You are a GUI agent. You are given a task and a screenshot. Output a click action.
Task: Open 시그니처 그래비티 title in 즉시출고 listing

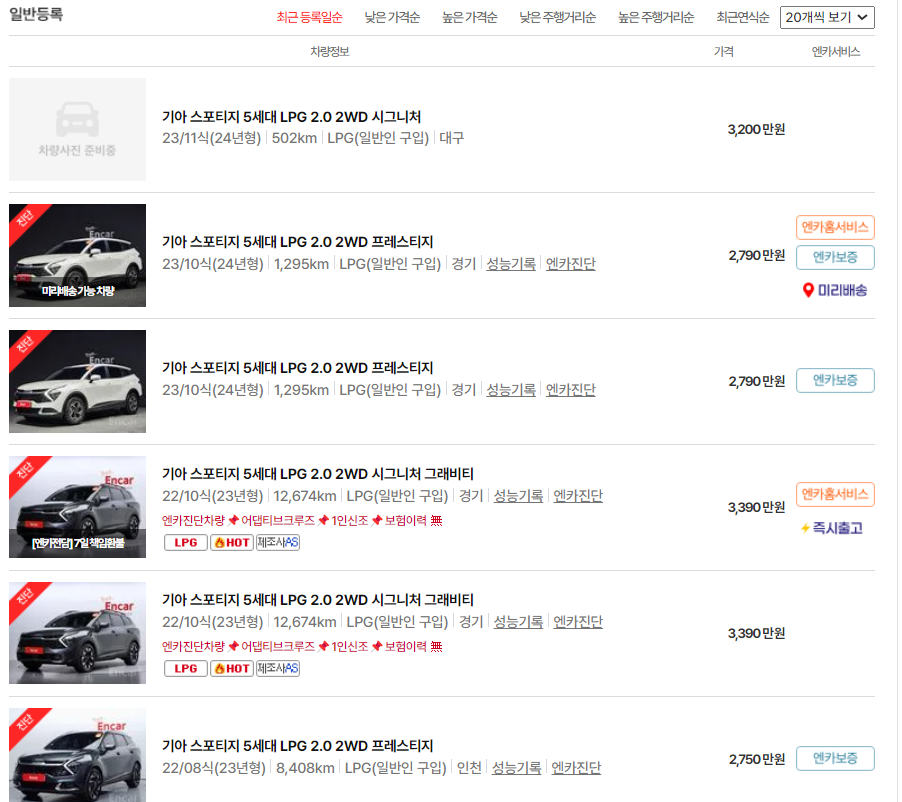pos(318,473)
